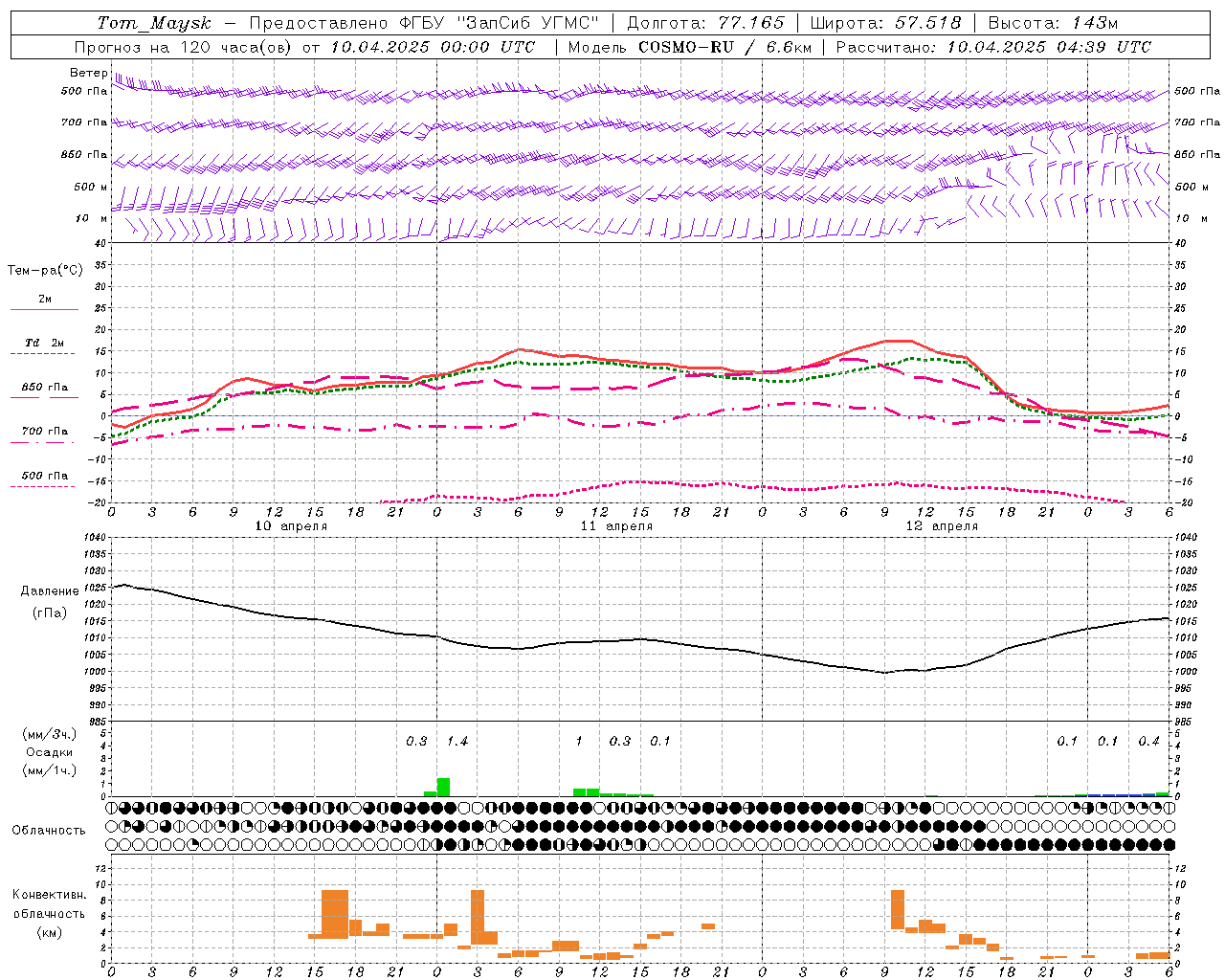Click the 10 м wind level label on left
This screenshot has width=1225, height=980.
(92, 218)
